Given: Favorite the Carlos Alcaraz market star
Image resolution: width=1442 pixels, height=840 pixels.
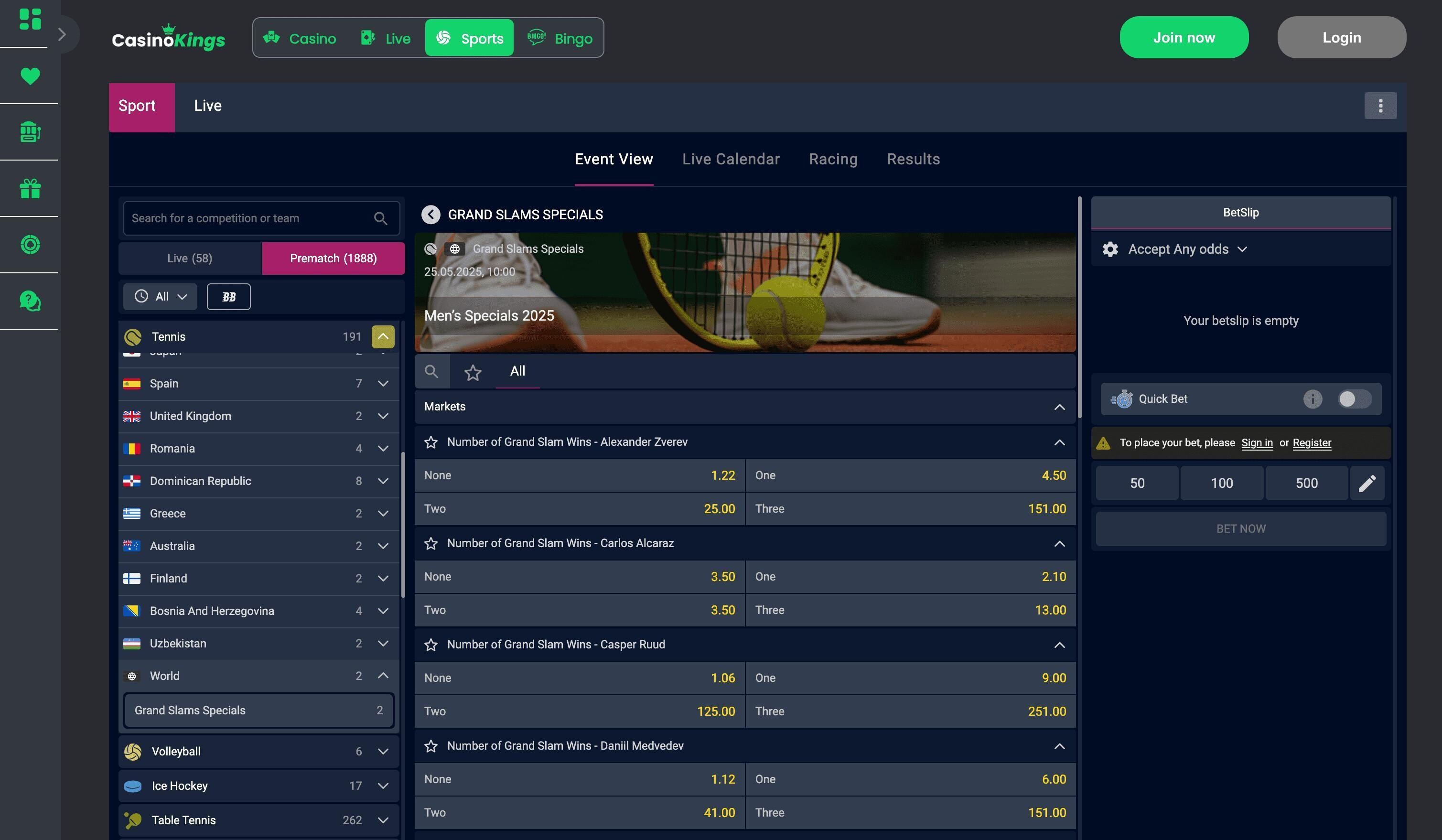Looking at the screenshot, I should point(431,544).
